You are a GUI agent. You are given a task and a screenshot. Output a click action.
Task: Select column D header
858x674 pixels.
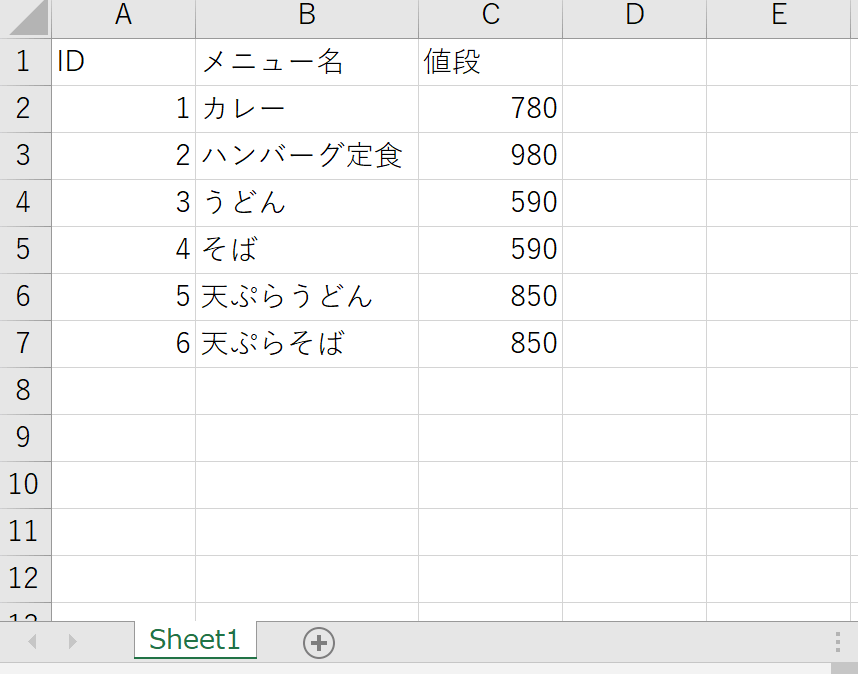(634, 15)
